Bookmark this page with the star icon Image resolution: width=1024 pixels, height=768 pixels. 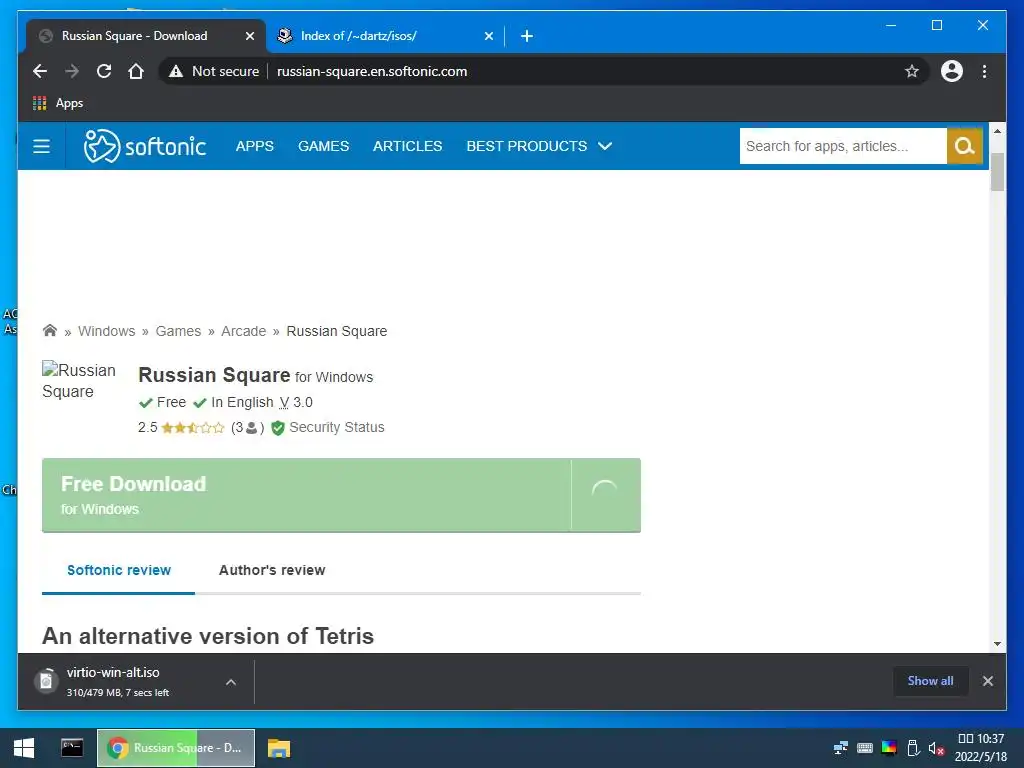[x=912, y=71]
